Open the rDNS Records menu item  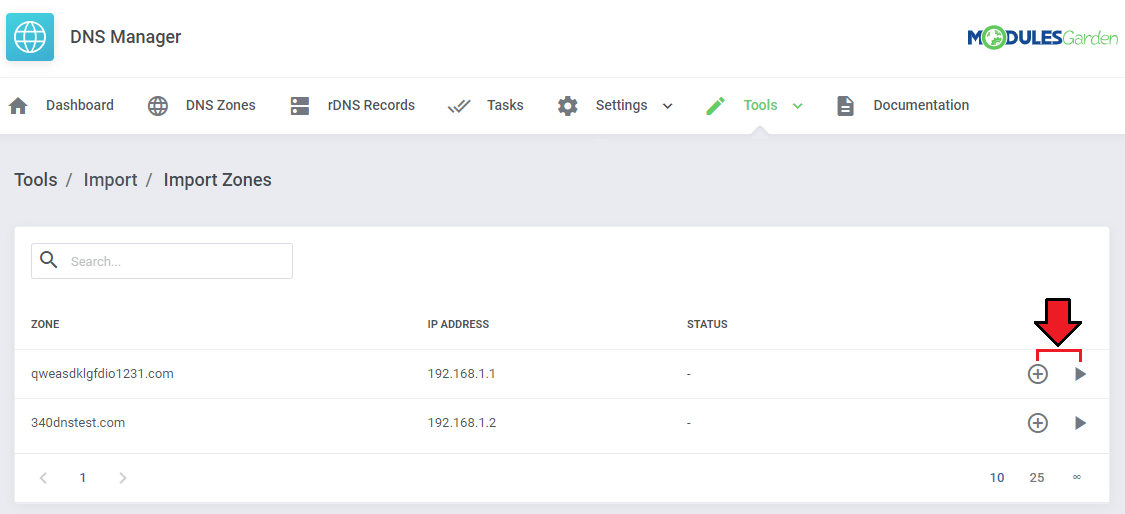coord(371,106)
